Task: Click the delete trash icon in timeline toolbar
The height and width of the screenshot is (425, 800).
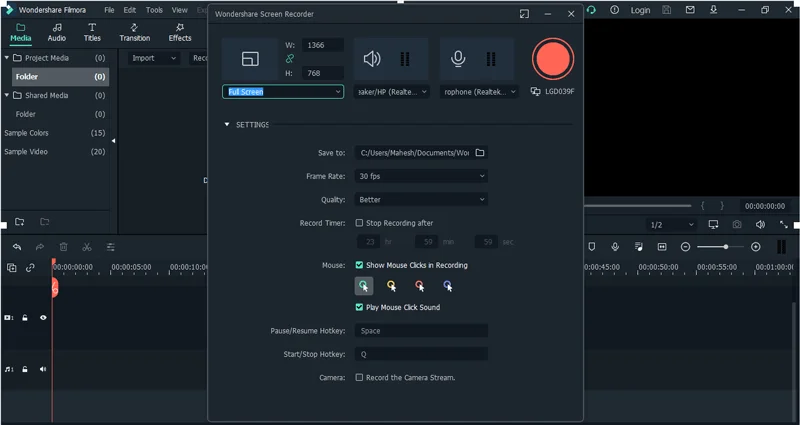Action: 63,247
